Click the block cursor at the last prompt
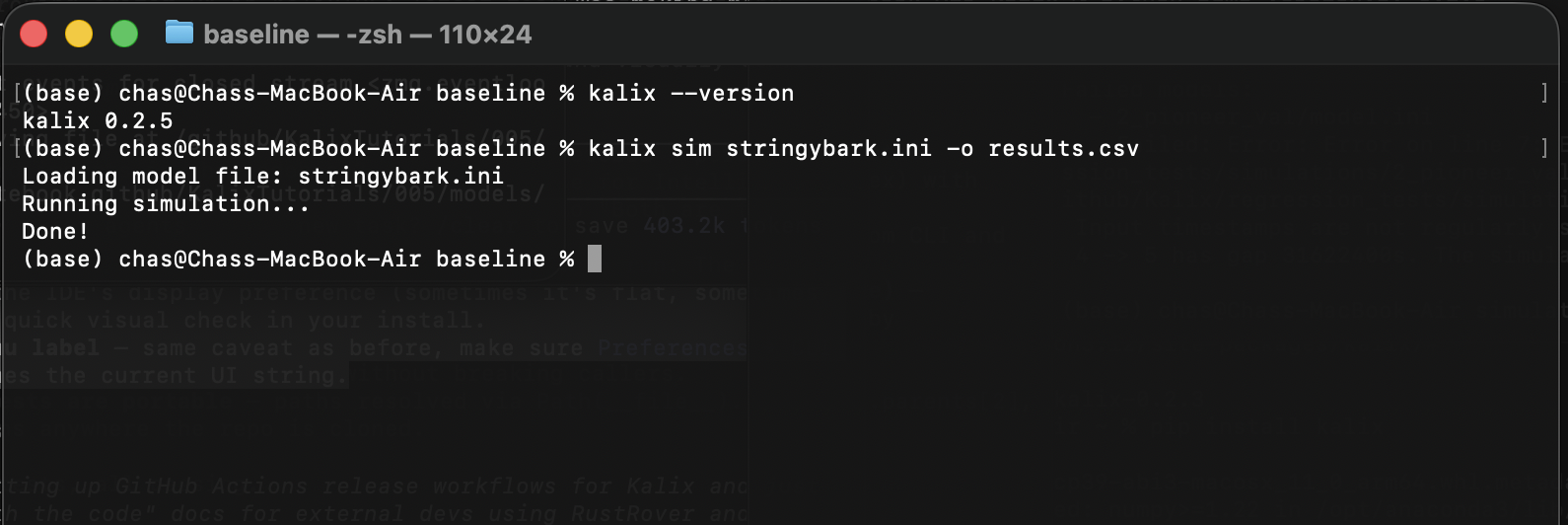Image resolution: width=1568 pixels, height=525 pixels. coord(595,259)
